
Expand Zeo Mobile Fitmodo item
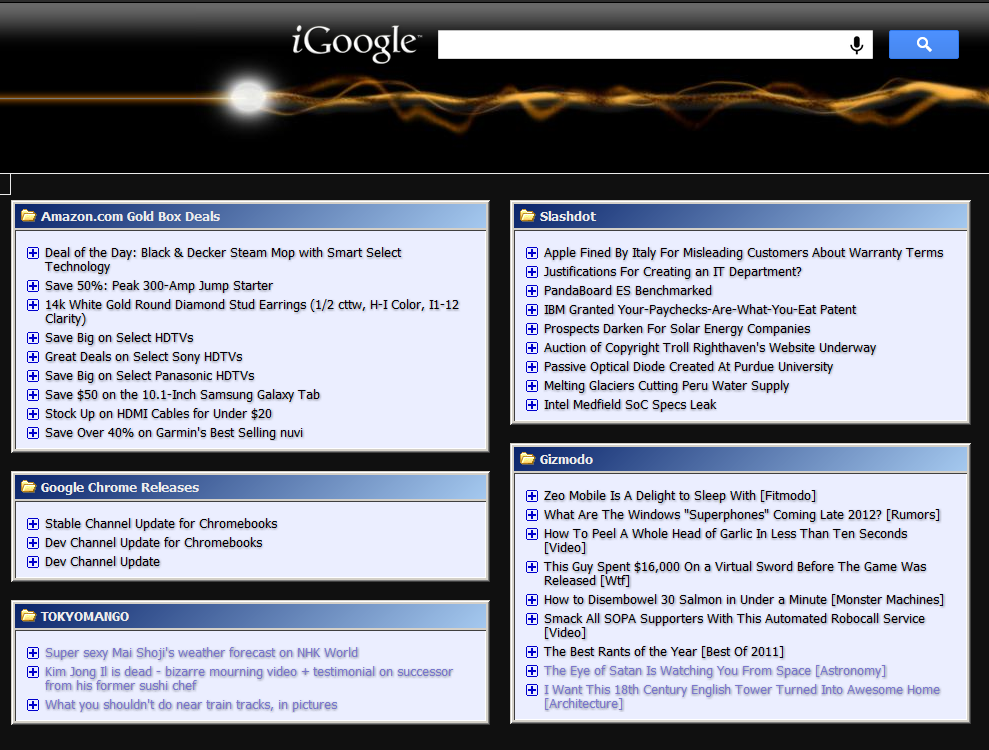point(532,496)
